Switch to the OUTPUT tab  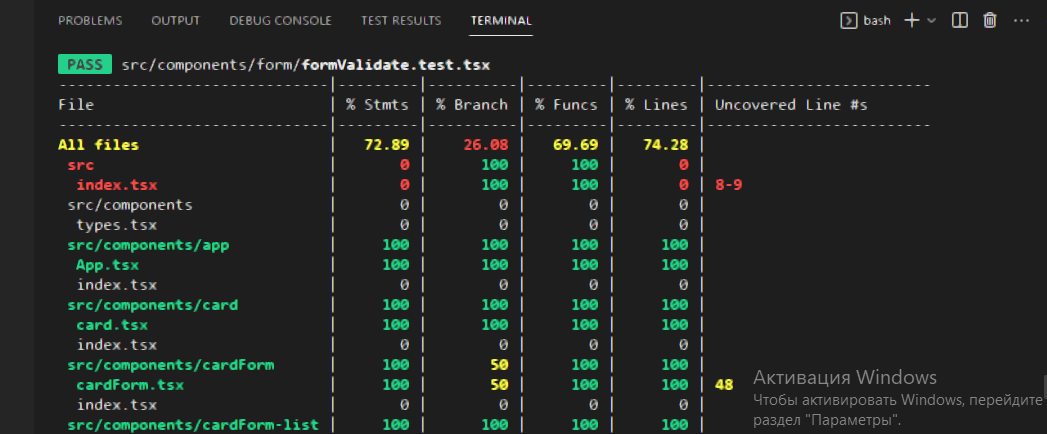pos(176,21)
